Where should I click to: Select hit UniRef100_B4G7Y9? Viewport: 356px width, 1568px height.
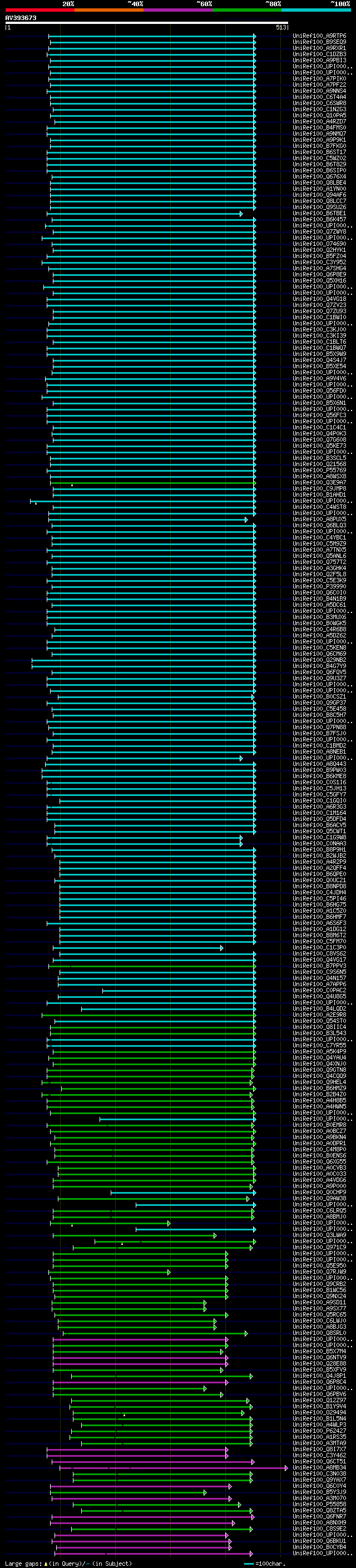pos(319,666)
